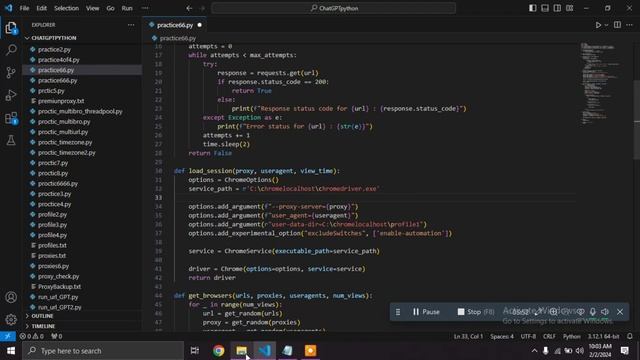This screenshot has width=640, height=360.
Task: Open the Run menu
Action: pos(127,8)
